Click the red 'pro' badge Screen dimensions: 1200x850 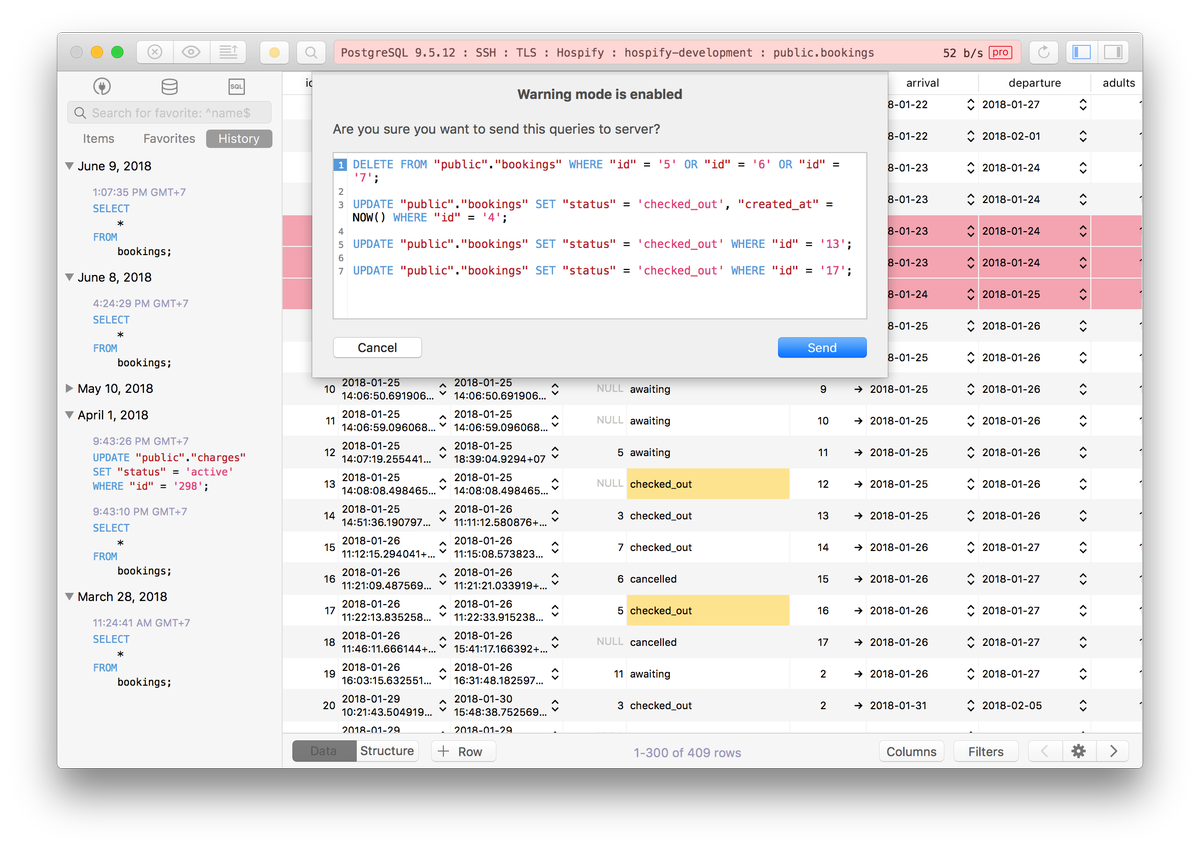click(999, 52)
